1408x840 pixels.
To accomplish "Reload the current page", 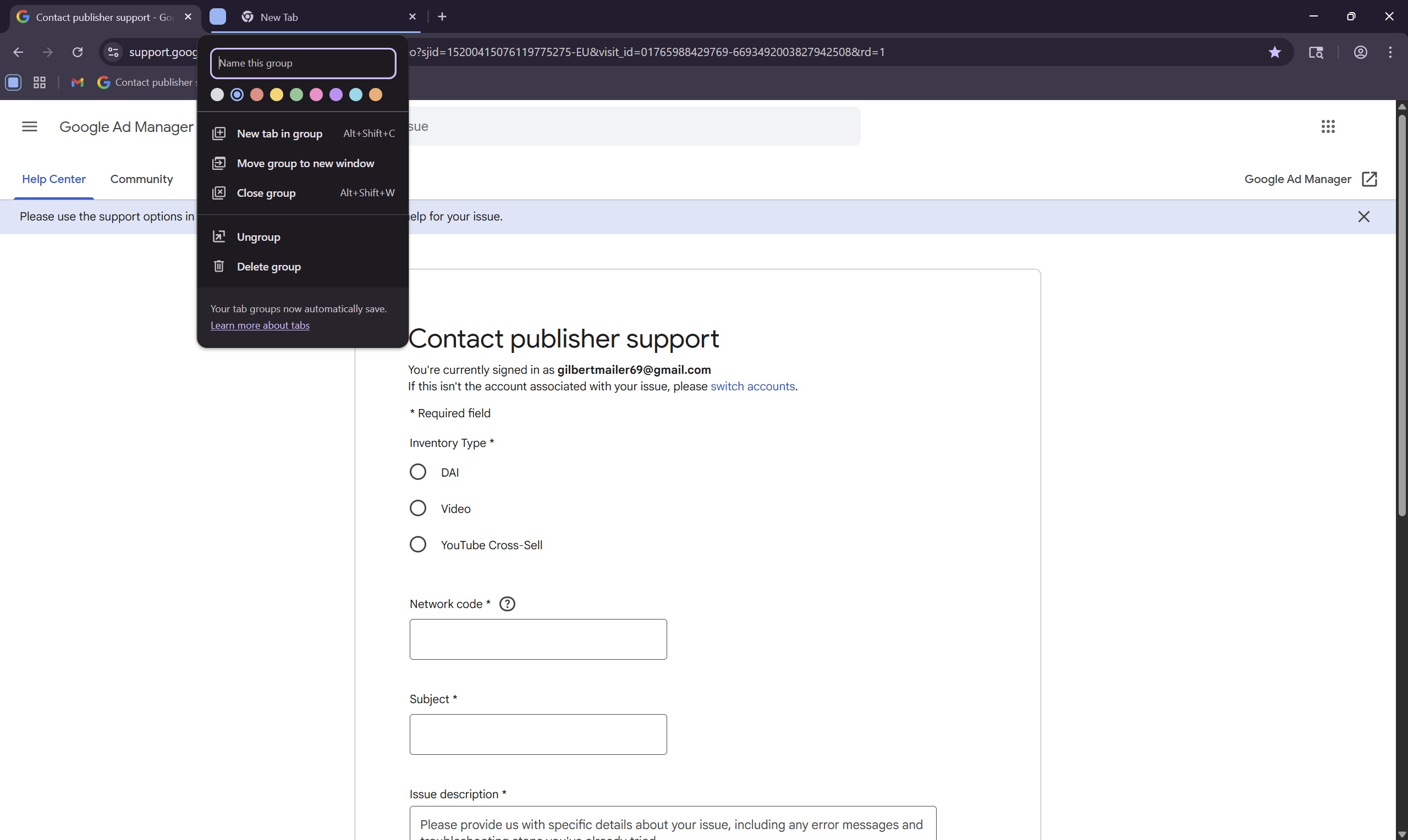I will coord(78,52).
